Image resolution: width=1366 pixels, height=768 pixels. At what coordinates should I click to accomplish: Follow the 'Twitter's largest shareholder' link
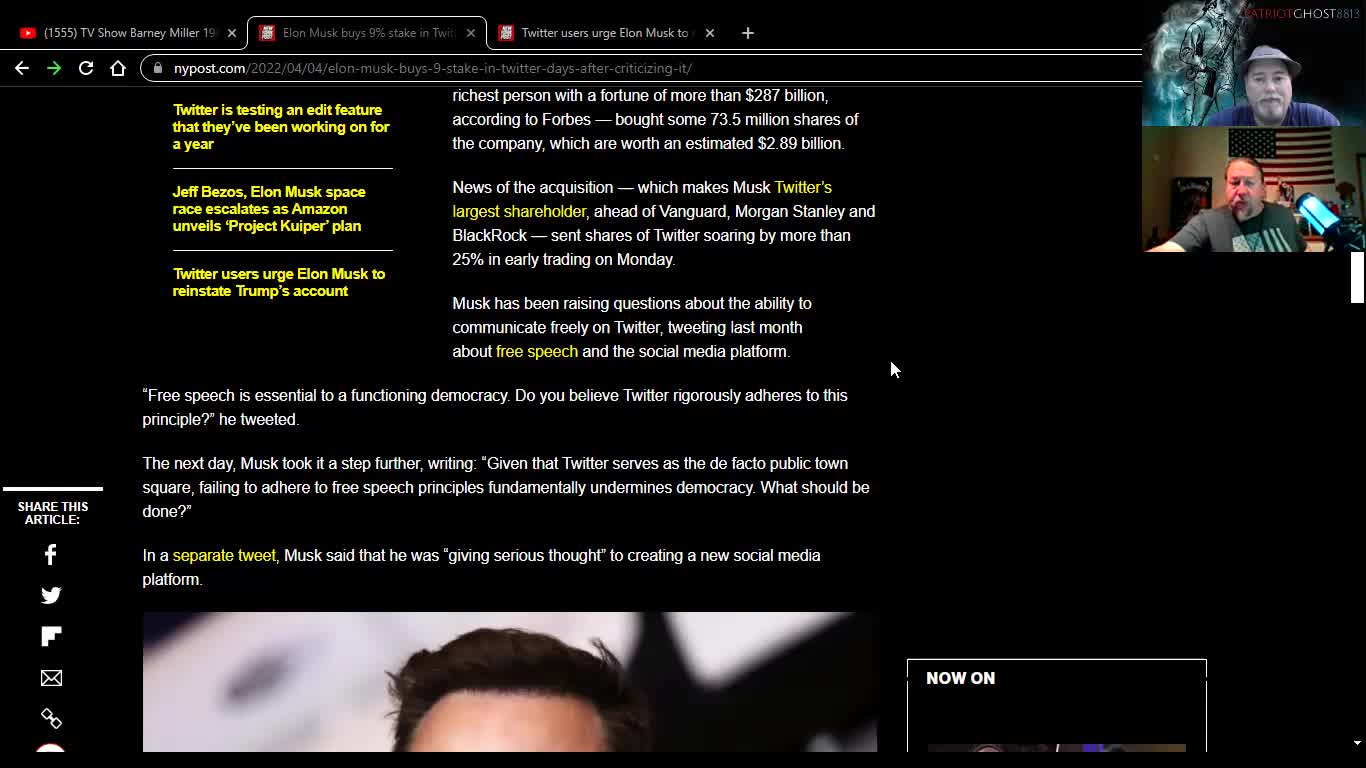642,199
